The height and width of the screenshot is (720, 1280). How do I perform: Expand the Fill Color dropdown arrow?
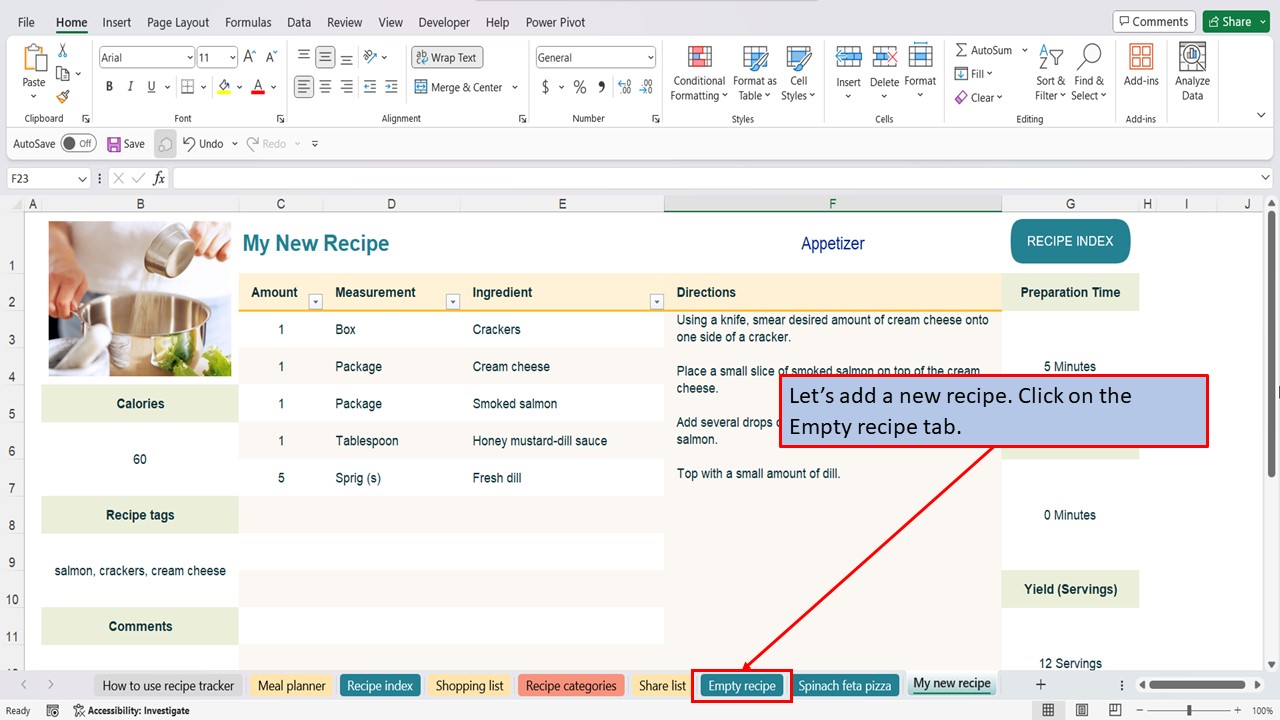239,87
